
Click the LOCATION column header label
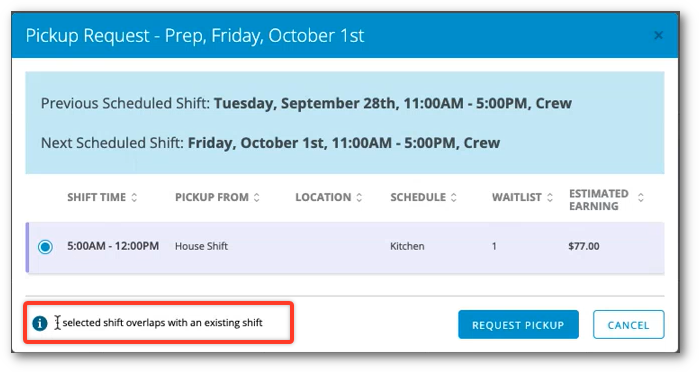point(323,198)
